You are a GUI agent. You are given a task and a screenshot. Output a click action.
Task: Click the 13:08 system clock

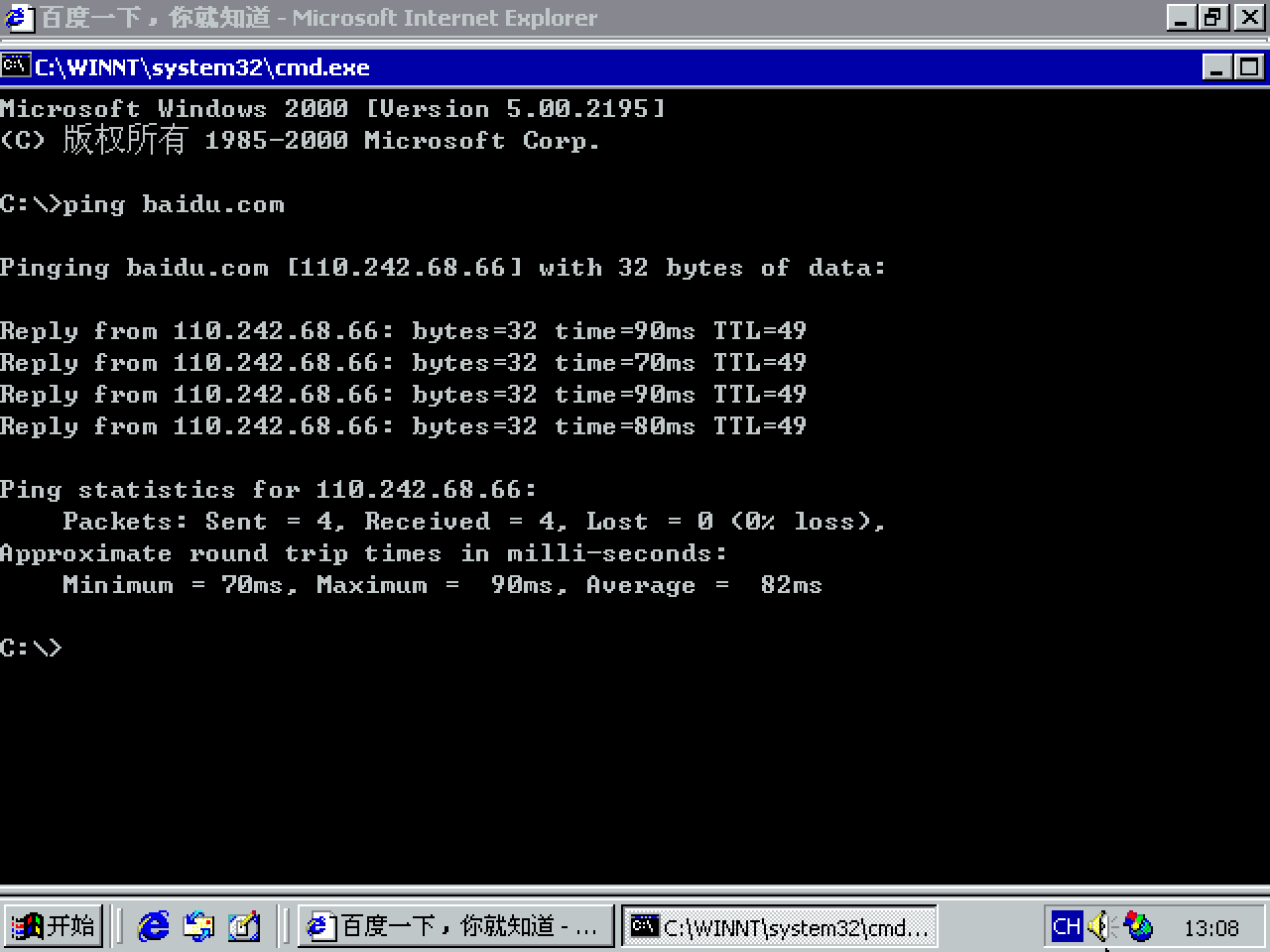tap(1211, 928)
